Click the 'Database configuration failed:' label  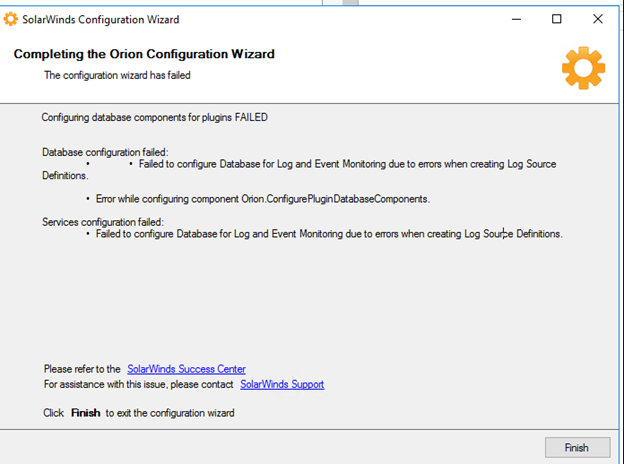pos(105,152)
